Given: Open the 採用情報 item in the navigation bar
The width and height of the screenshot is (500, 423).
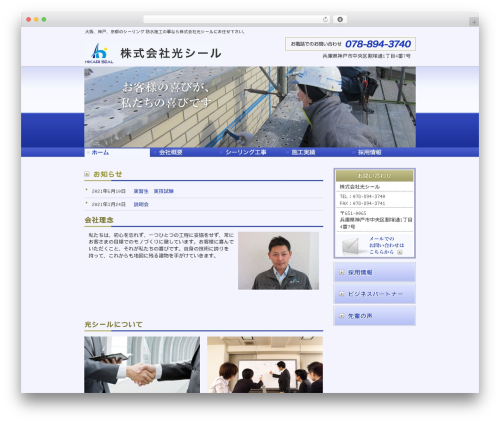Looking at the screenshot, I should click(x=370, y=153).
